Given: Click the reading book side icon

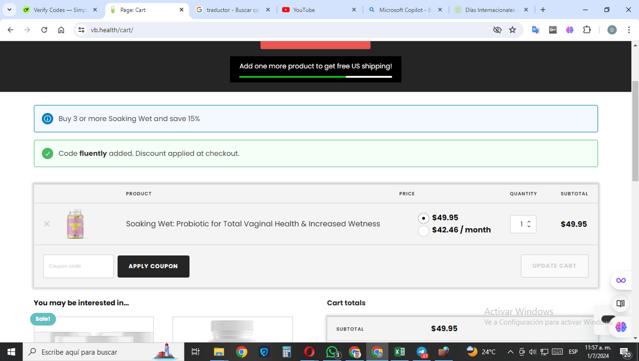Looking at the screenshot, I should point(621,304).
